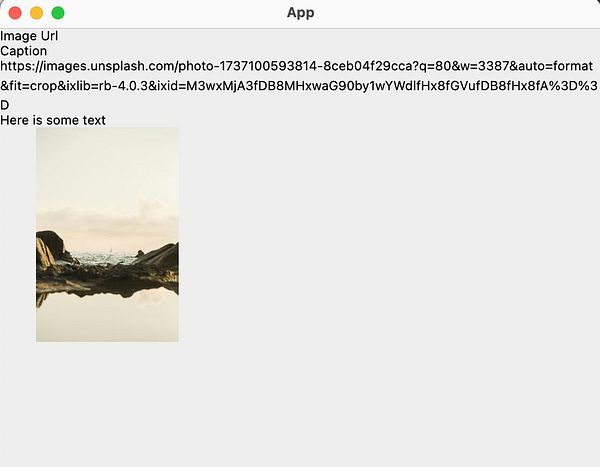
Task: Click the 'Here is some text' caption
Action: [53, 120]
